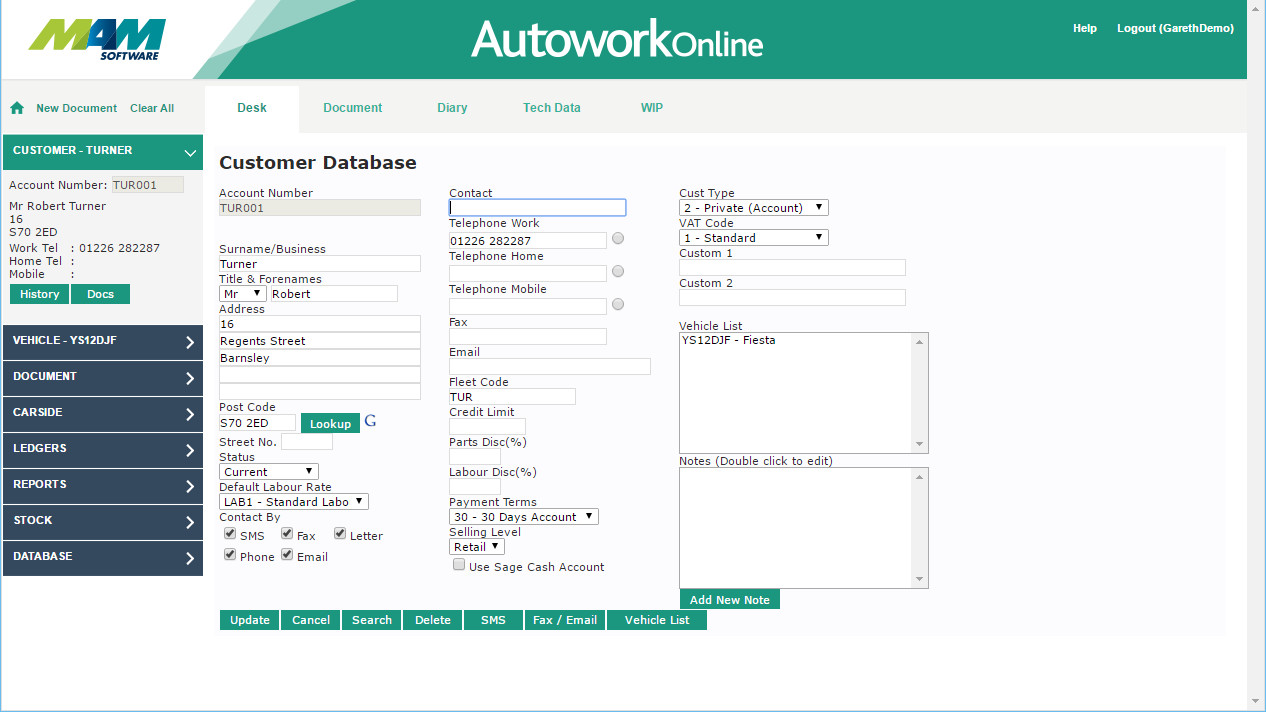Click the Google lookup icon next to Lookup

click(x=370, y=421)
